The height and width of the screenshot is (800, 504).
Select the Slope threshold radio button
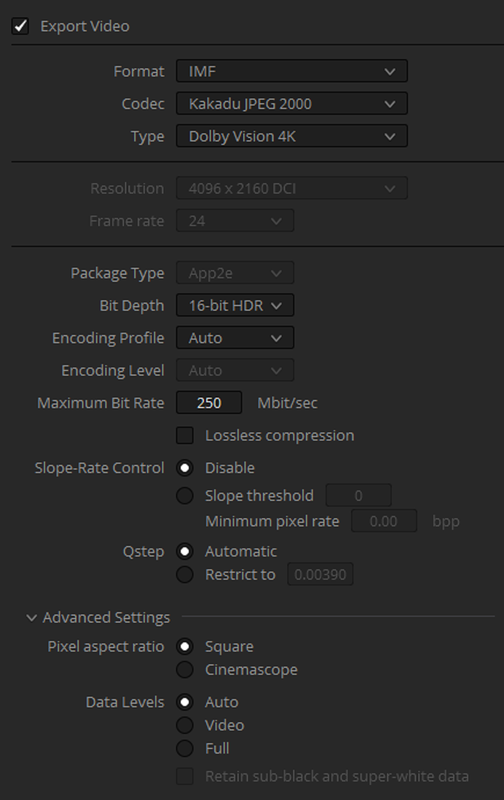click(185, 495)
